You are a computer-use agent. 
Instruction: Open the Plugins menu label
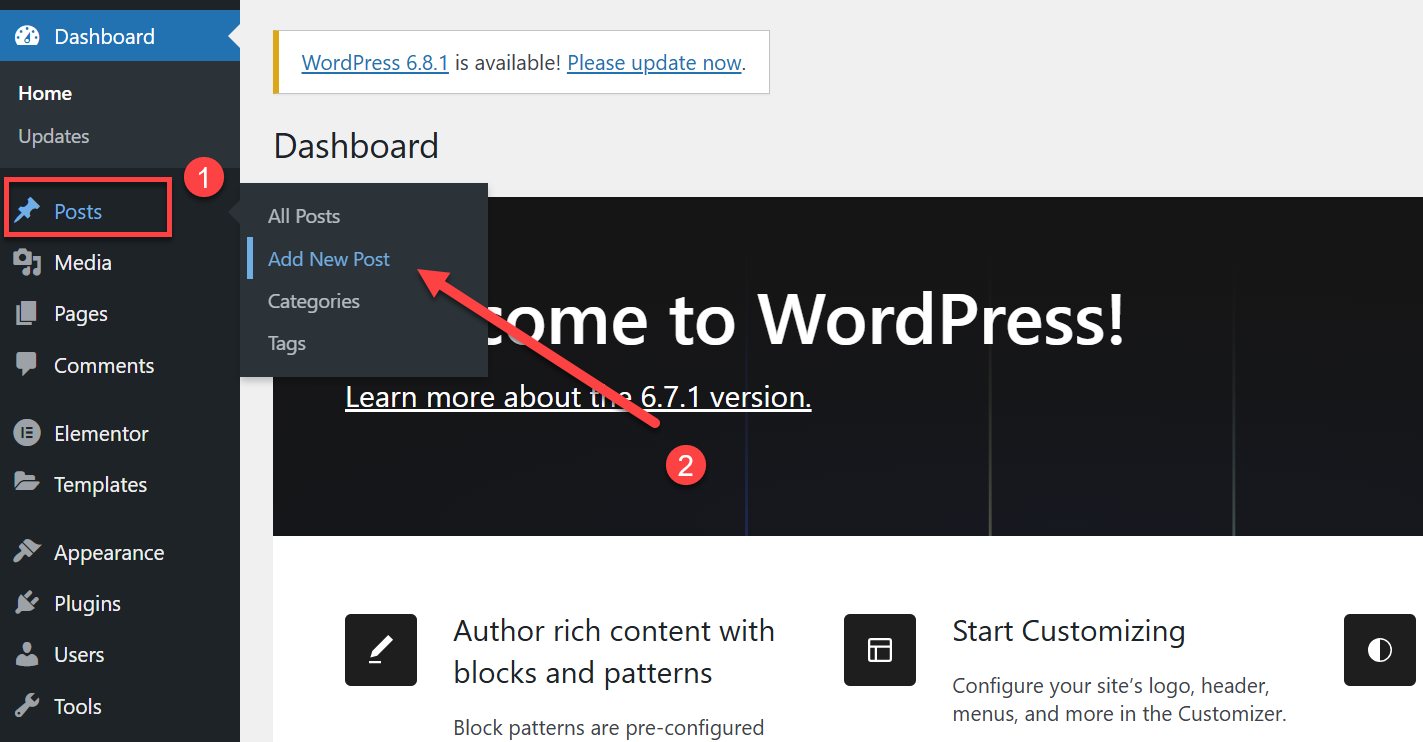tap(88, 604)
